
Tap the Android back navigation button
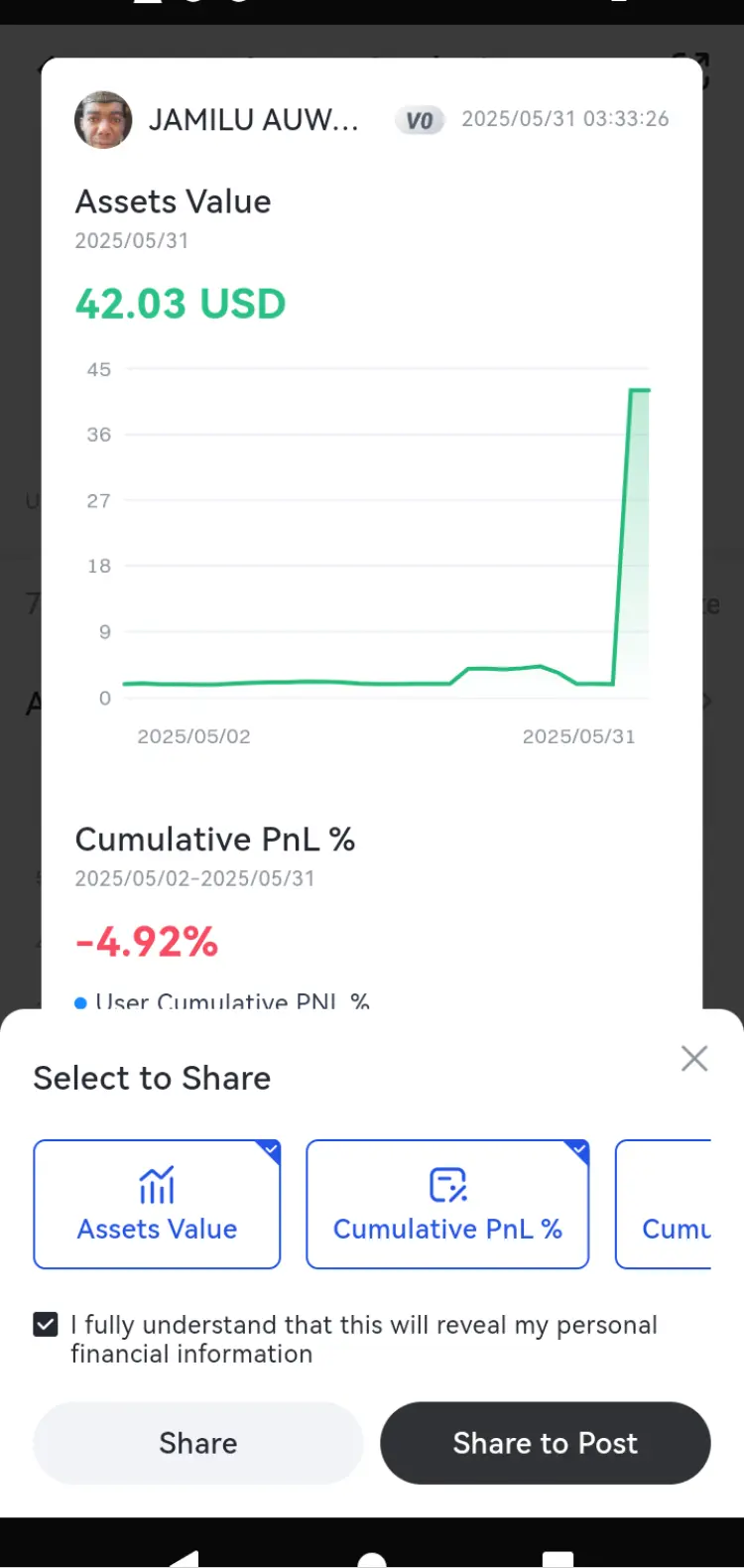tap(184, 1558)
